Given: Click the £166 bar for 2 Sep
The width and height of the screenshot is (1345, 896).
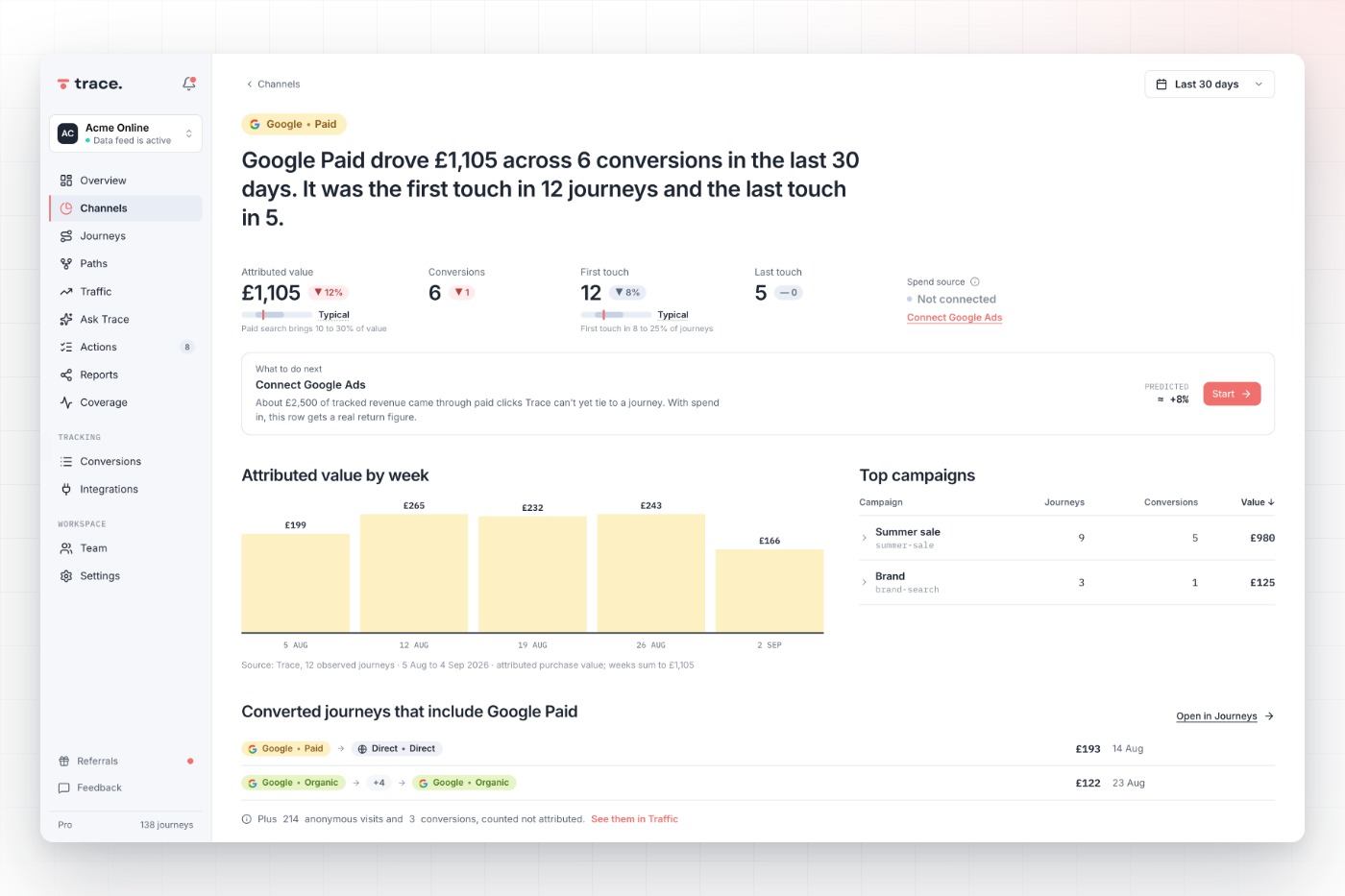Looking at the screenshot, I should [x=770, y=591].
